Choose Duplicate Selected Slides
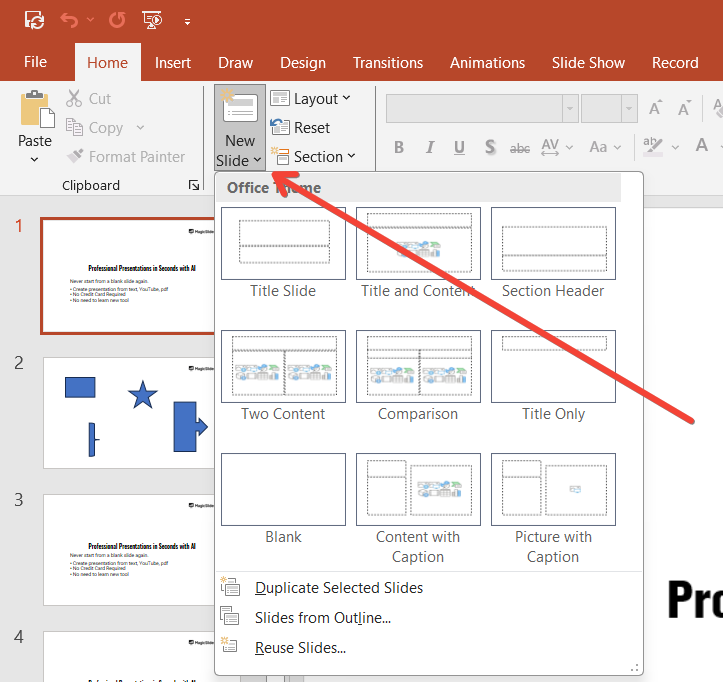 pyautogui.click(x=338, y=588)
